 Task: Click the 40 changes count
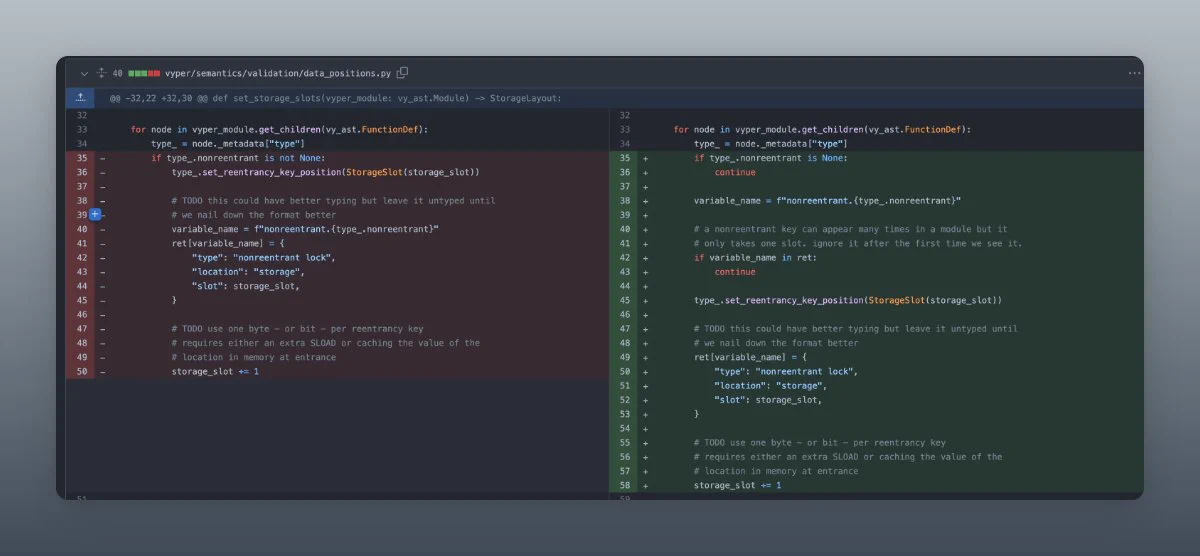[117, 73]
